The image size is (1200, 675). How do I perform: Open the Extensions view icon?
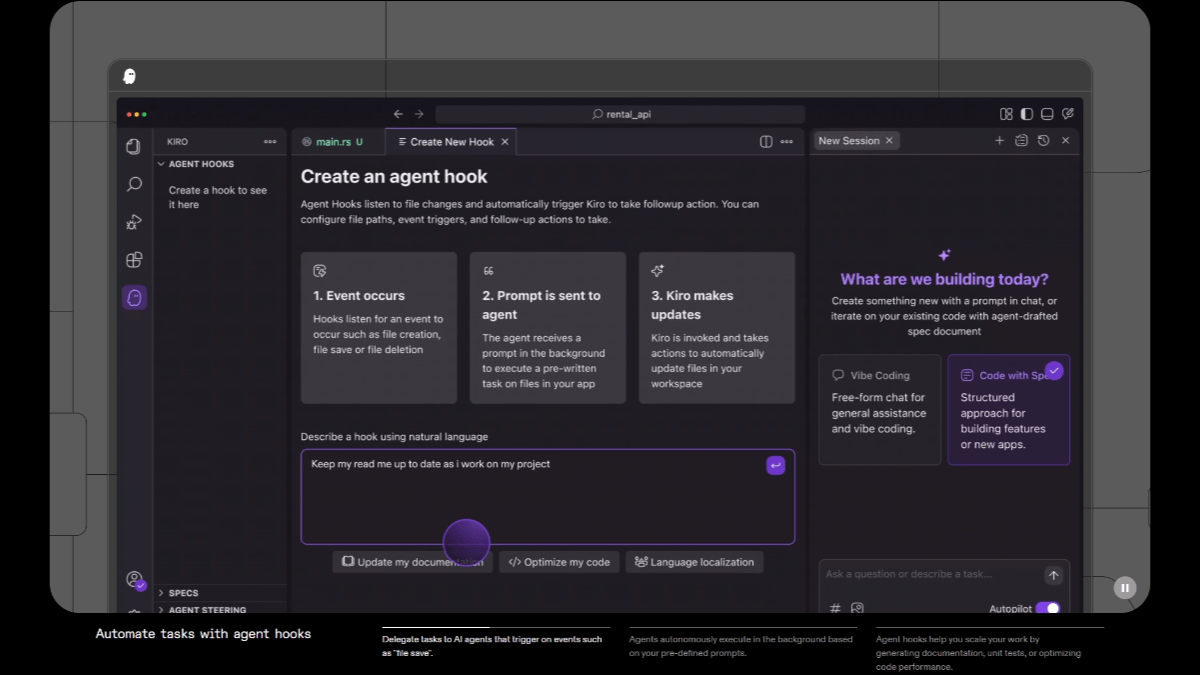(134, 260)
